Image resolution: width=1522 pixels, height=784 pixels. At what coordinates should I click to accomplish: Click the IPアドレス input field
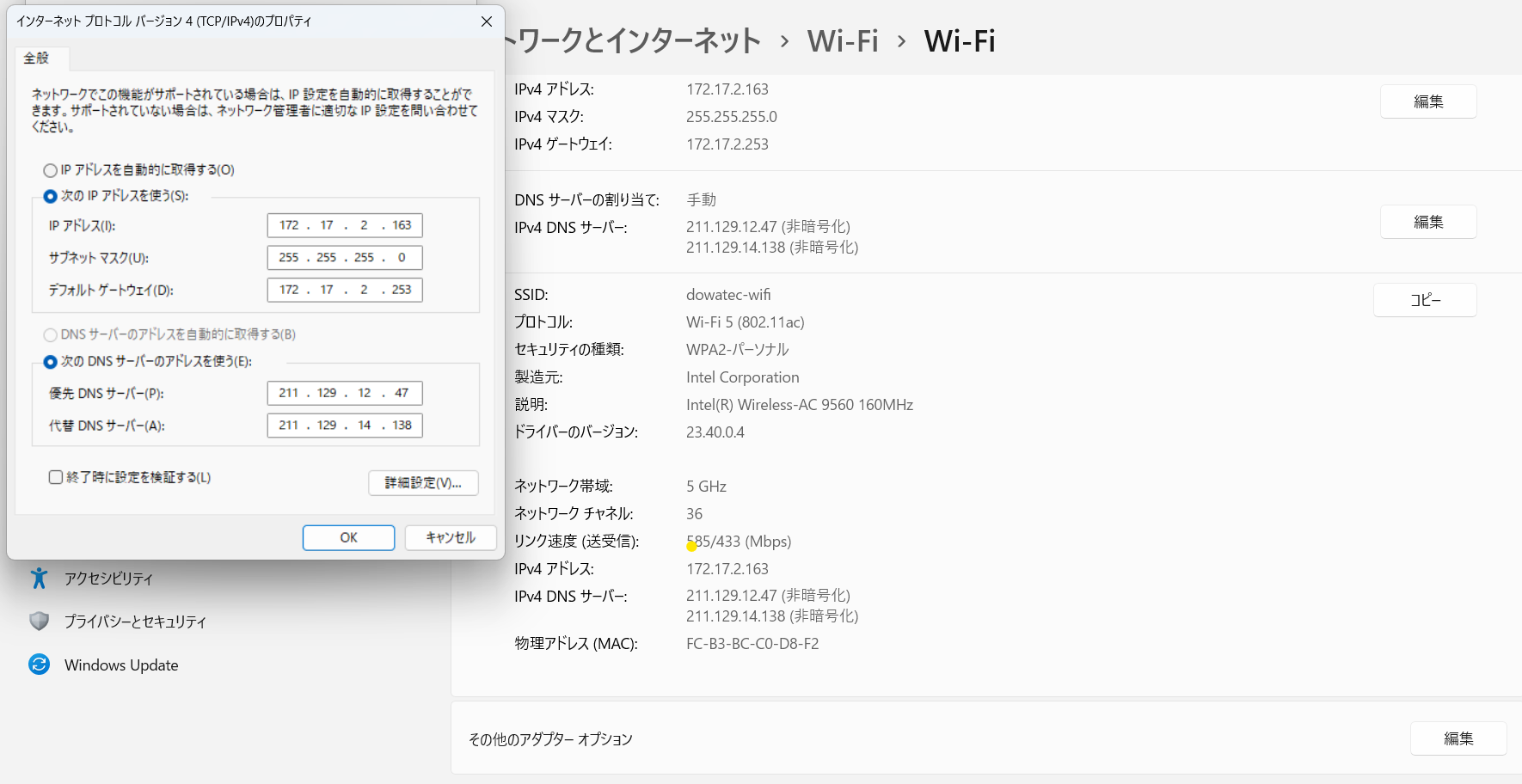pyautogui.click(x=344, y=224)
